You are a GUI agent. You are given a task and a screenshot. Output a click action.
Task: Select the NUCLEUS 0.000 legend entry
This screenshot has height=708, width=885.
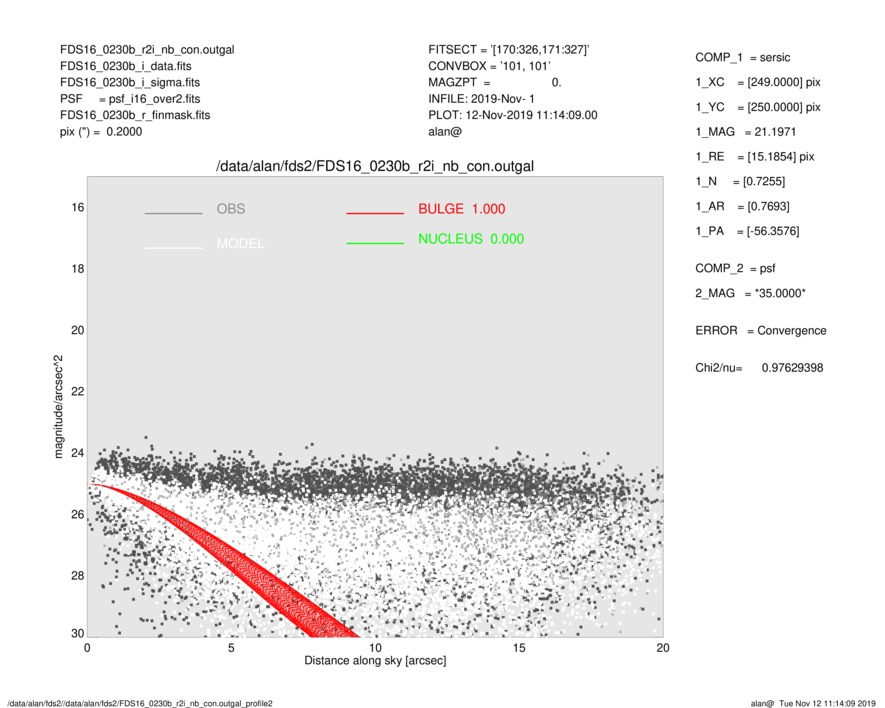[x=471, y=239]
